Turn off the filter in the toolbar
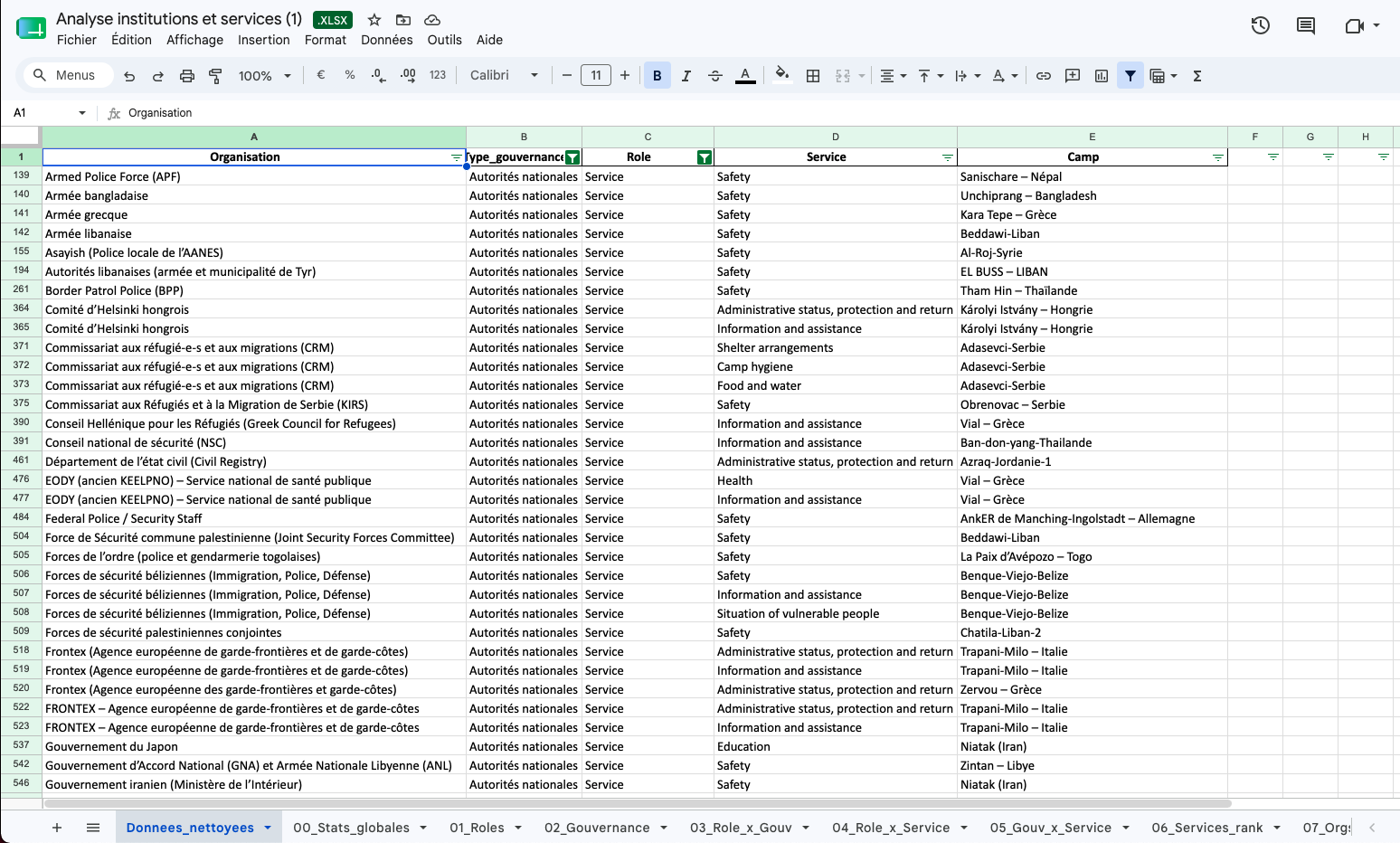 pos(1130,76)
